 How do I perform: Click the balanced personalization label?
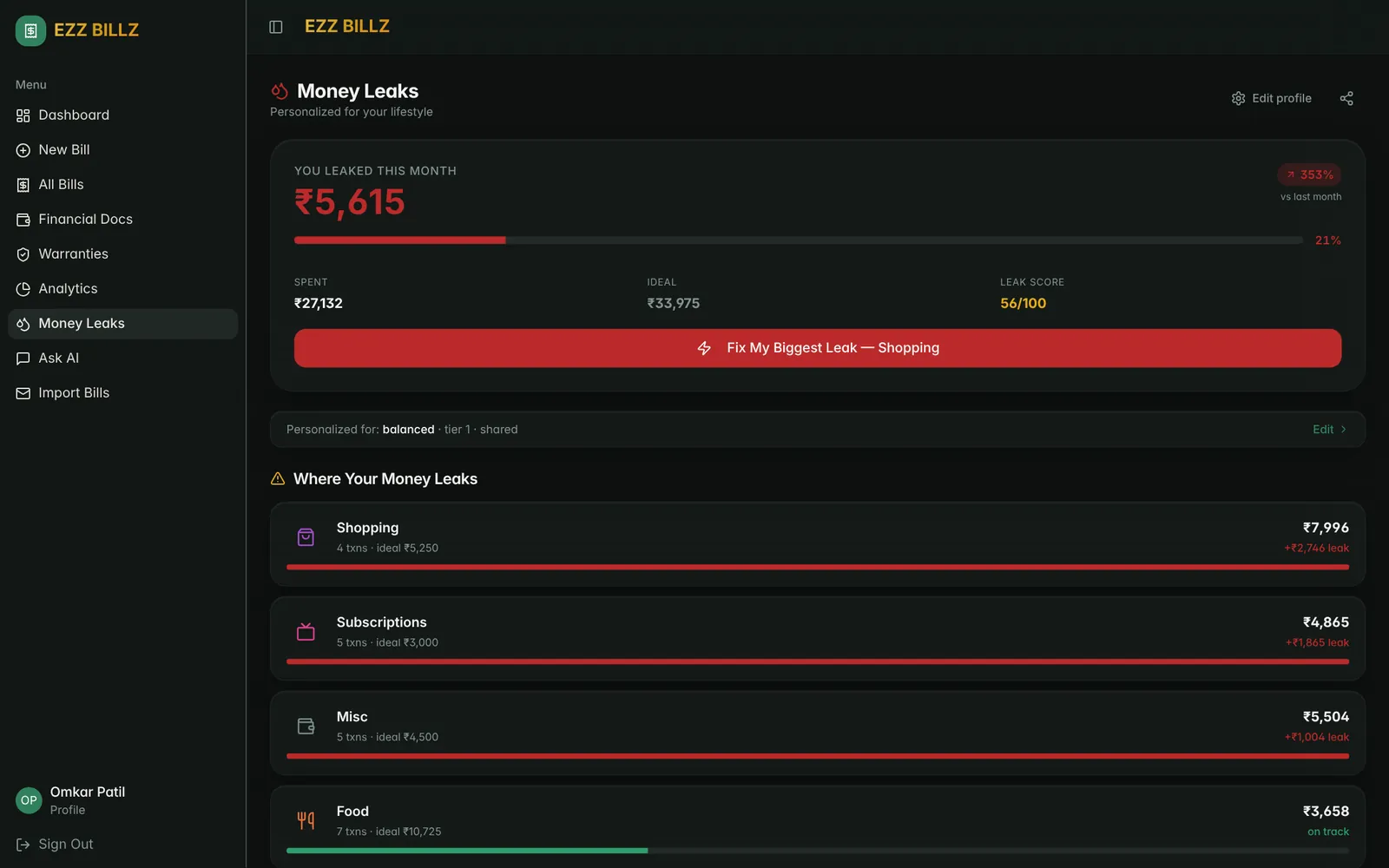408,430
